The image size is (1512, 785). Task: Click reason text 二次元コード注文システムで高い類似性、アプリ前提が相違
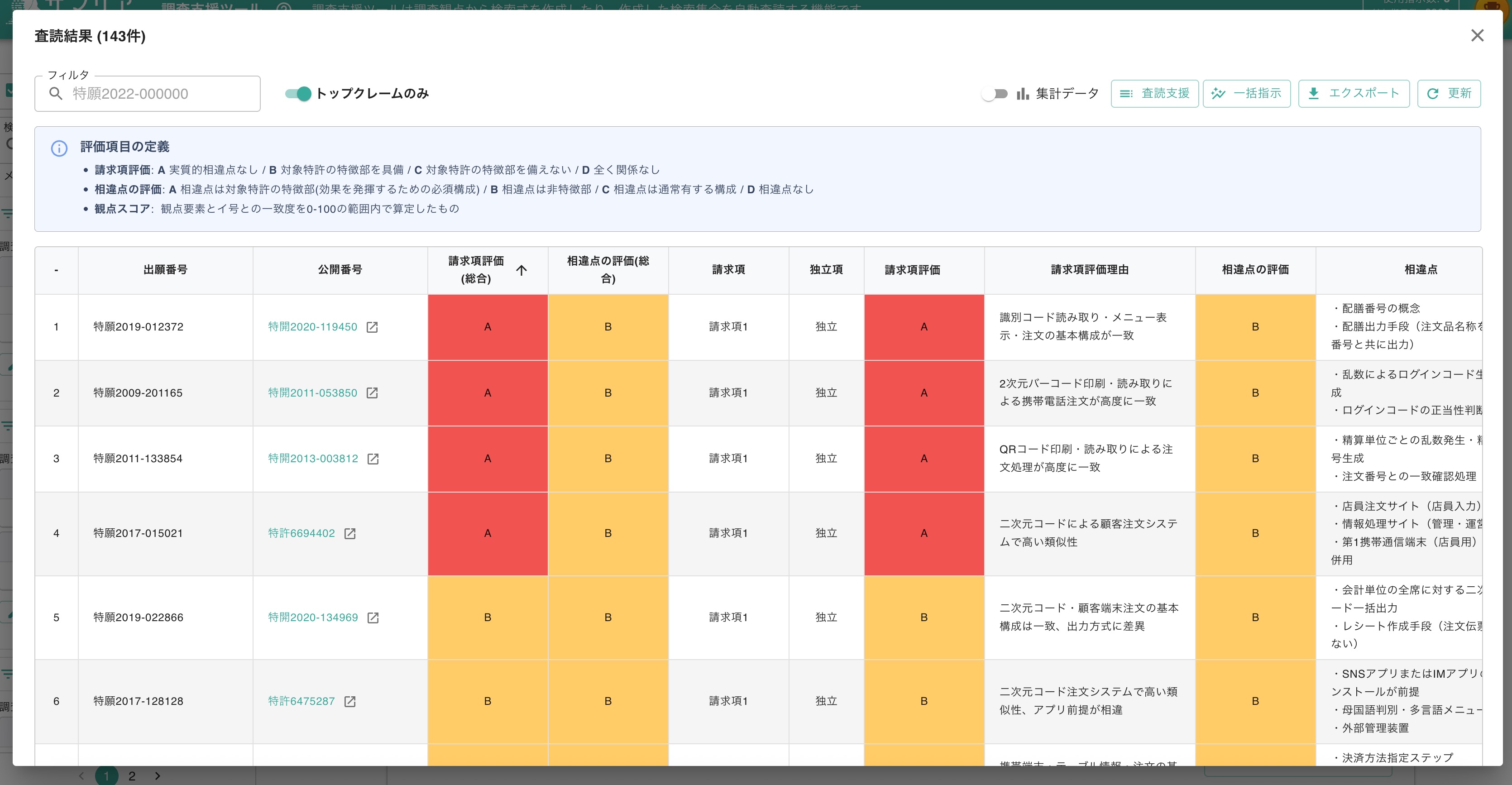tap(1088, 700)
